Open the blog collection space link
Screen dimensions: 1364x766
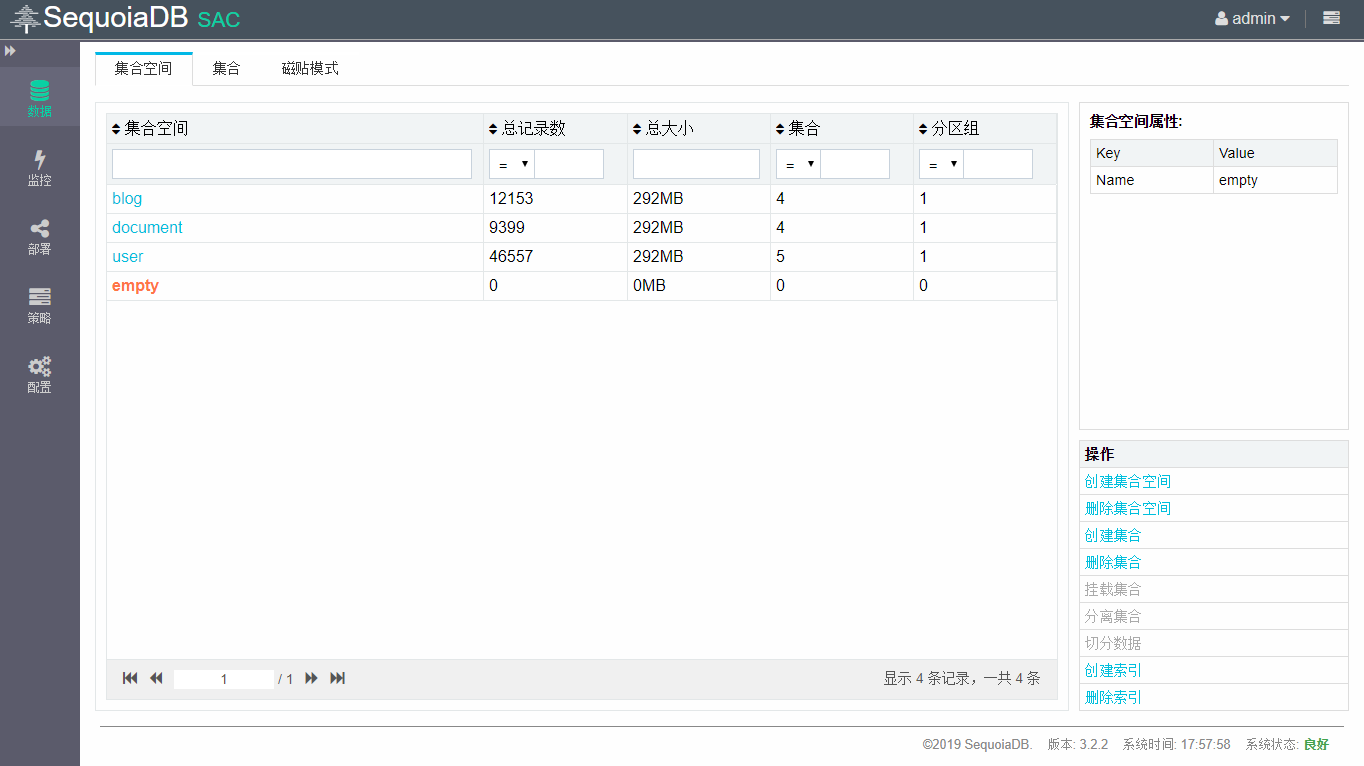pyautogui.click(x=127, y=198)
